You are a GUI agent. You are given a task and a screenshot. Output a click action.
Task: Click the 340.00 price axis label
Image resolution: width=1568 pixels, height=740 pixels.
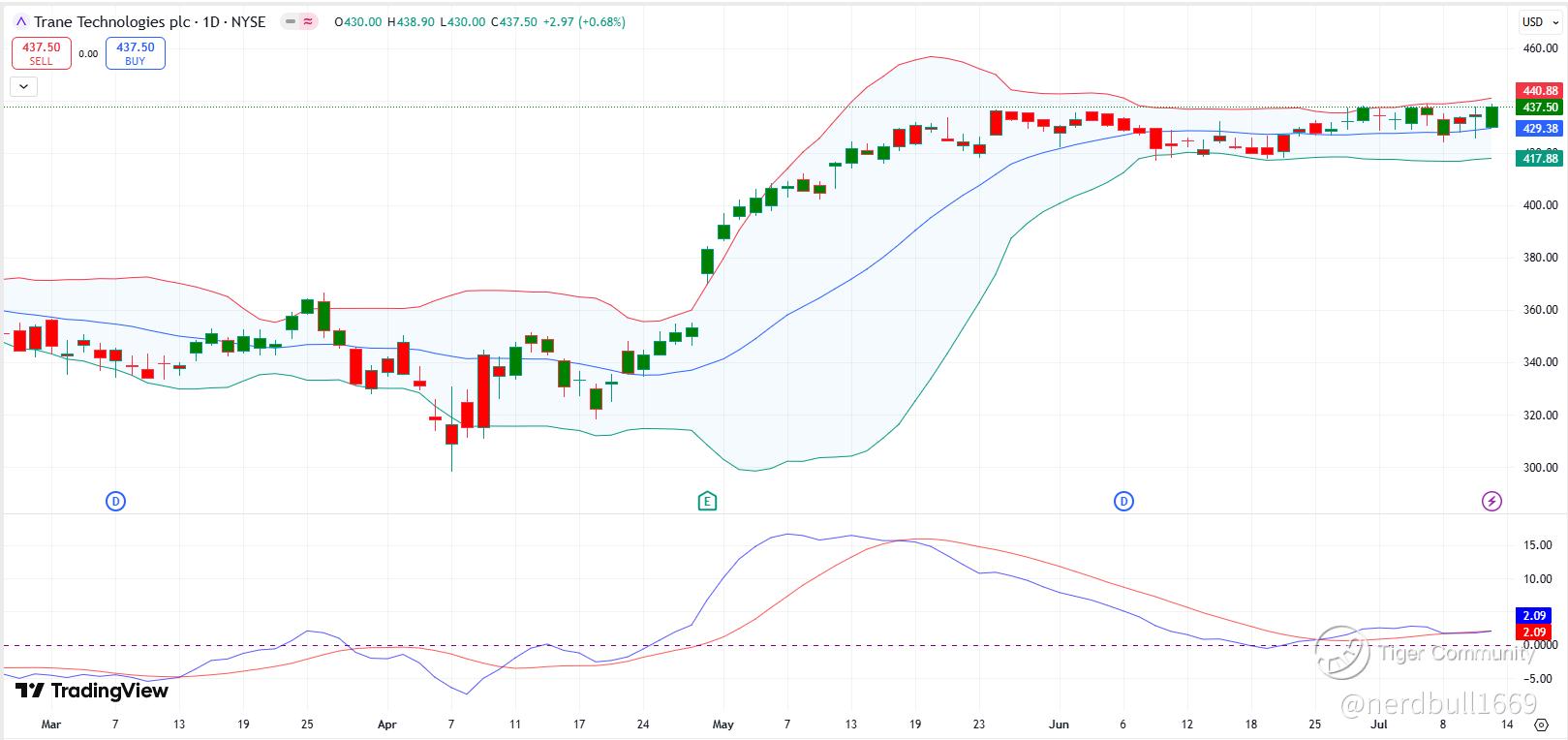point(1540,362)
